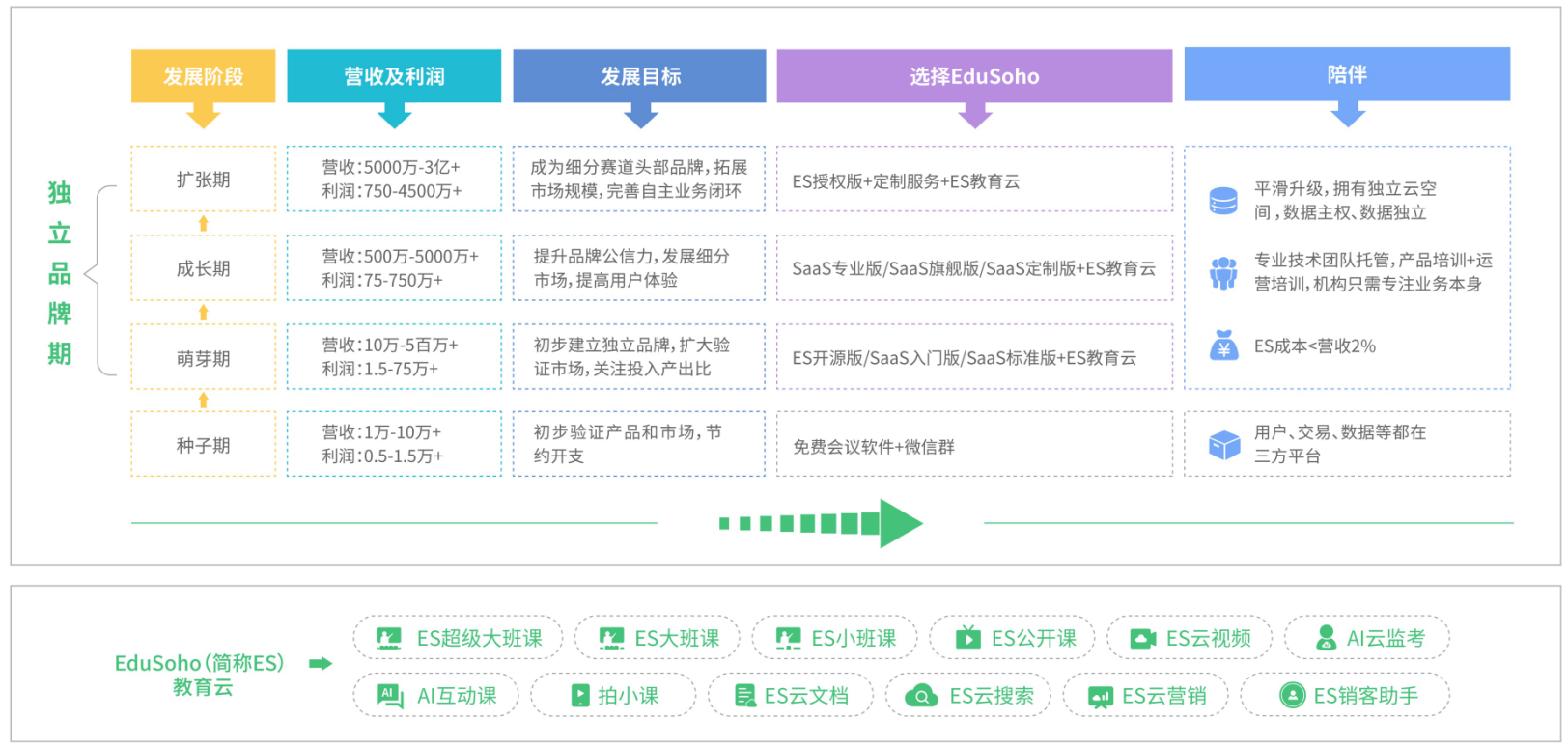Image resolution: width=1568 pixels, height=747 pixels.
Task: Click the 扩张期 stage box
Action: tap(203, 180)
